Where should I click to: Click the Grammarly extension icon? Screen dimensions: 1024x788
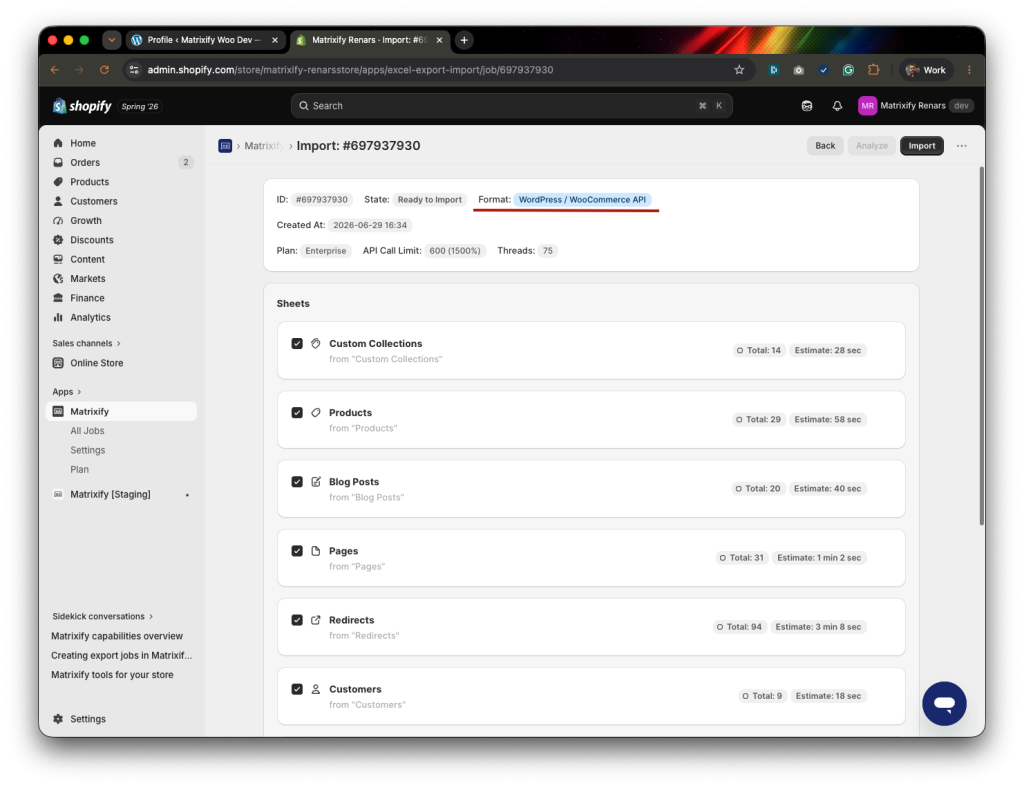coord(848,70)
